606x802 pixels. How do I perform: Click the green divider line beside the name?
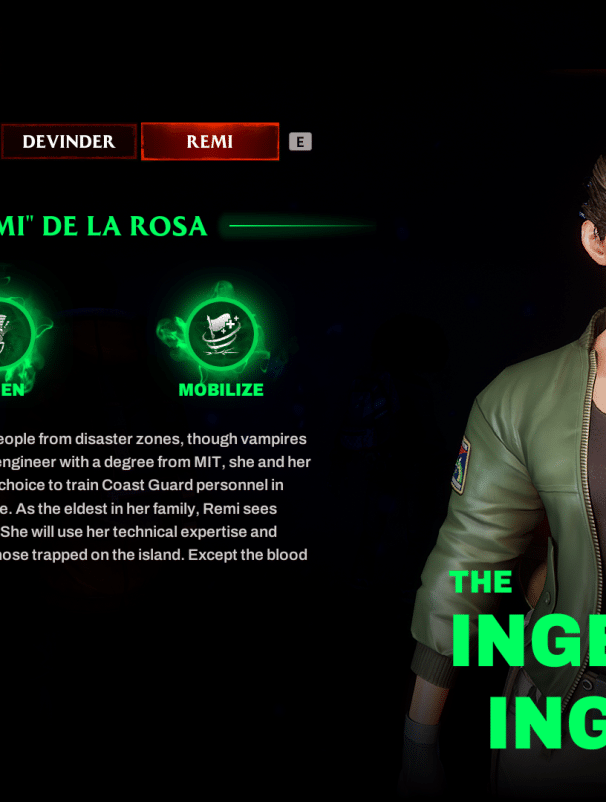tap(302, 226)
